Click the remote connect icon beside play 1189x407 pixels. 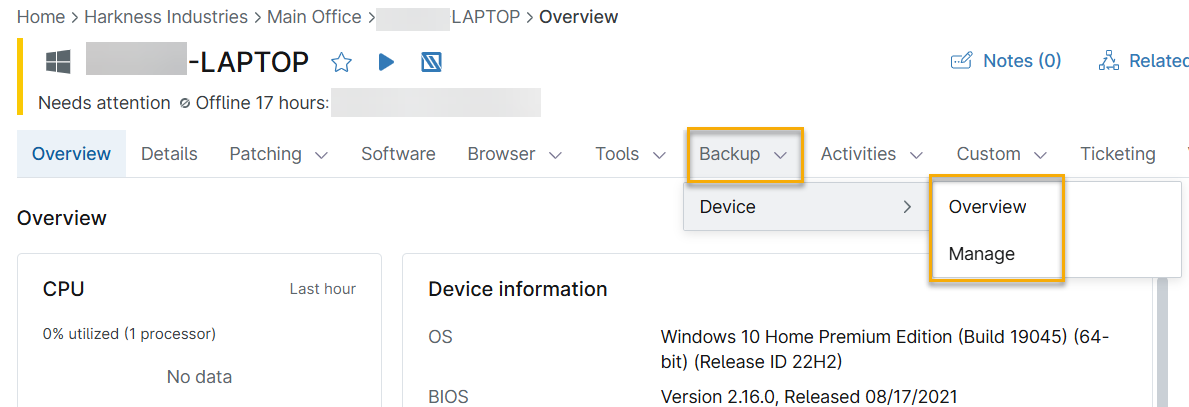pos(431,63)
